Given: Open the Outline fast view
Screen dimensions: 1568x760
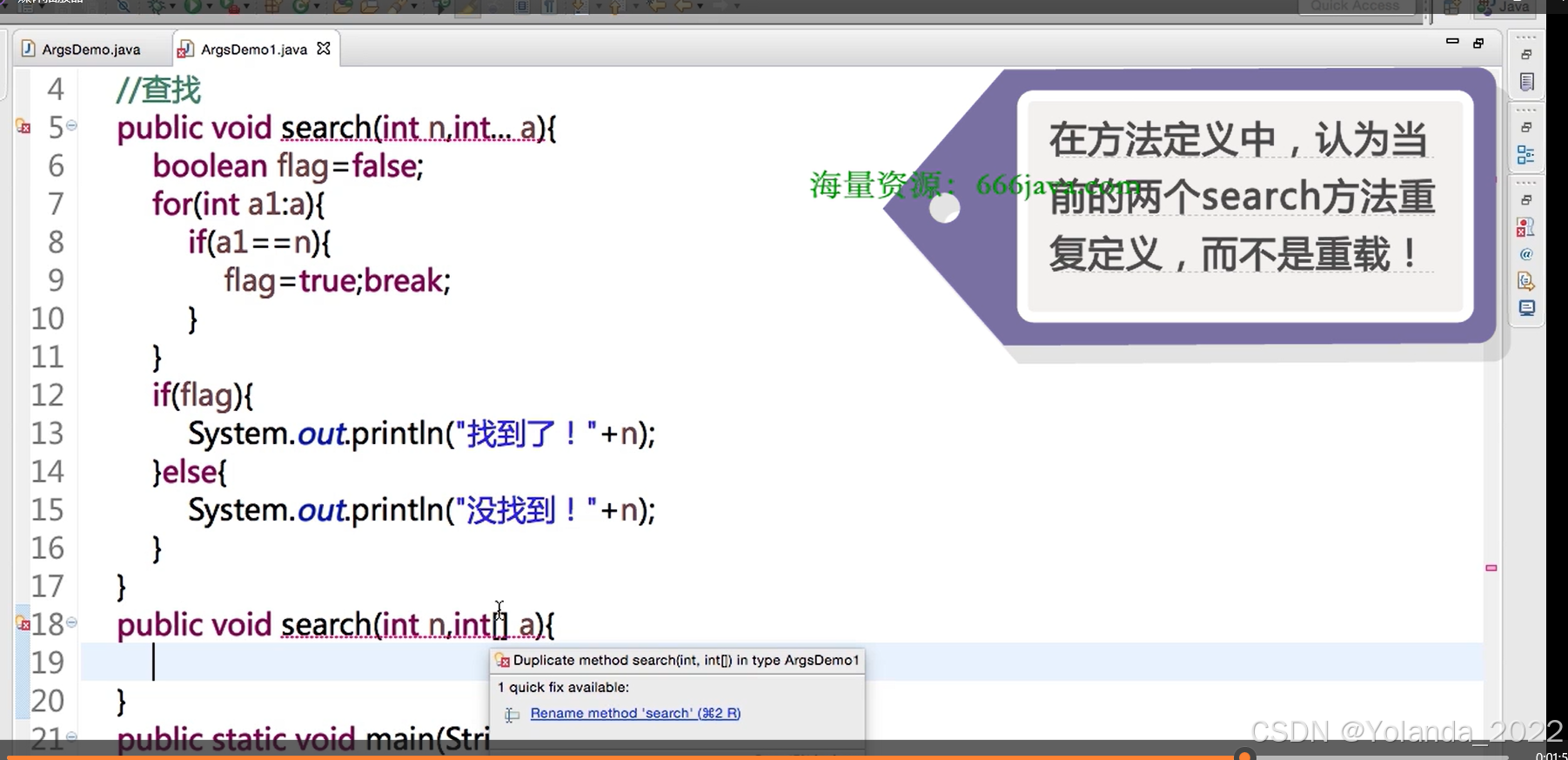Looking at the screenshot, I should (x=1526, y=155).
